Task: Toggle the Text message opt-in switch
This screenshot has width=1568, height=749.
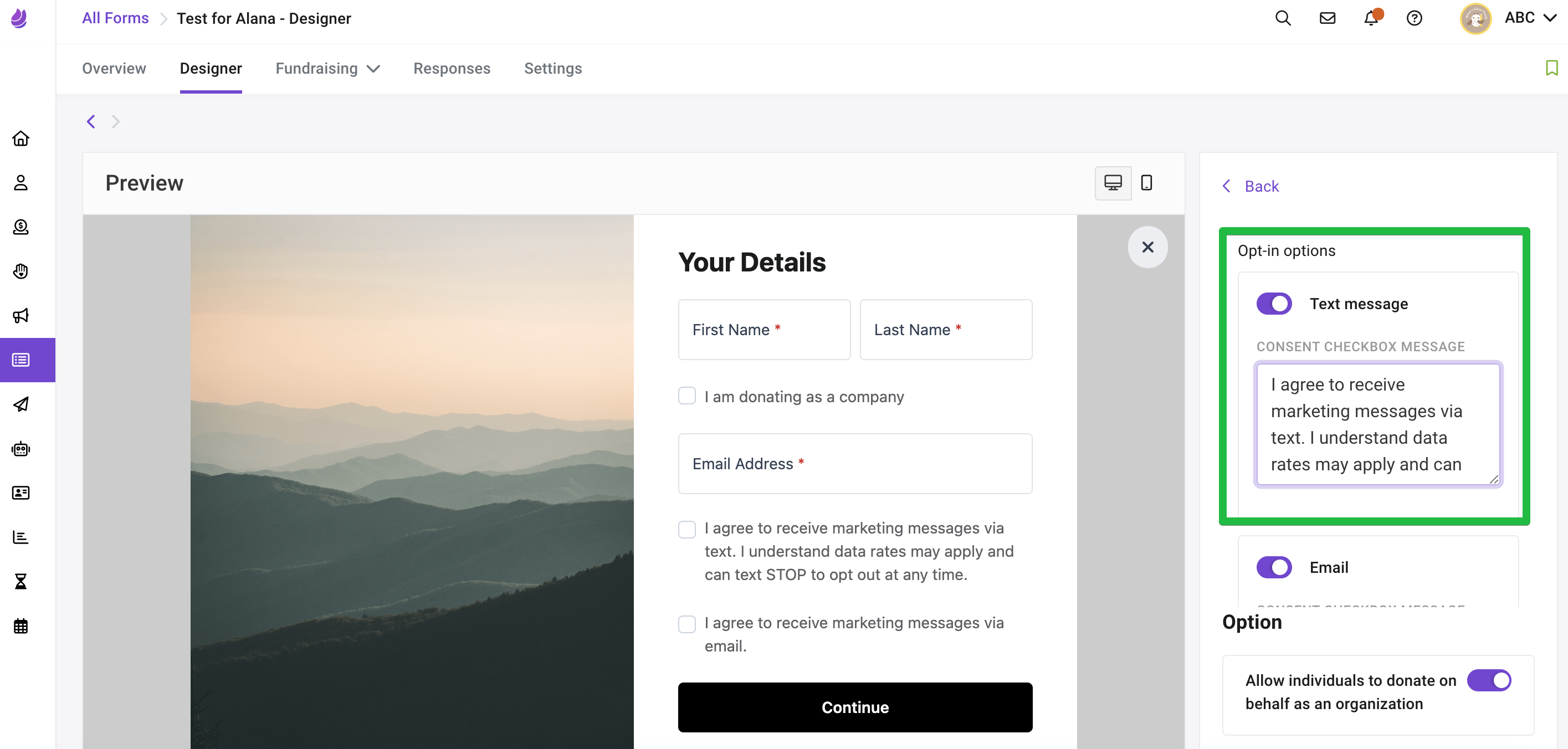Action: [1274, 304]
